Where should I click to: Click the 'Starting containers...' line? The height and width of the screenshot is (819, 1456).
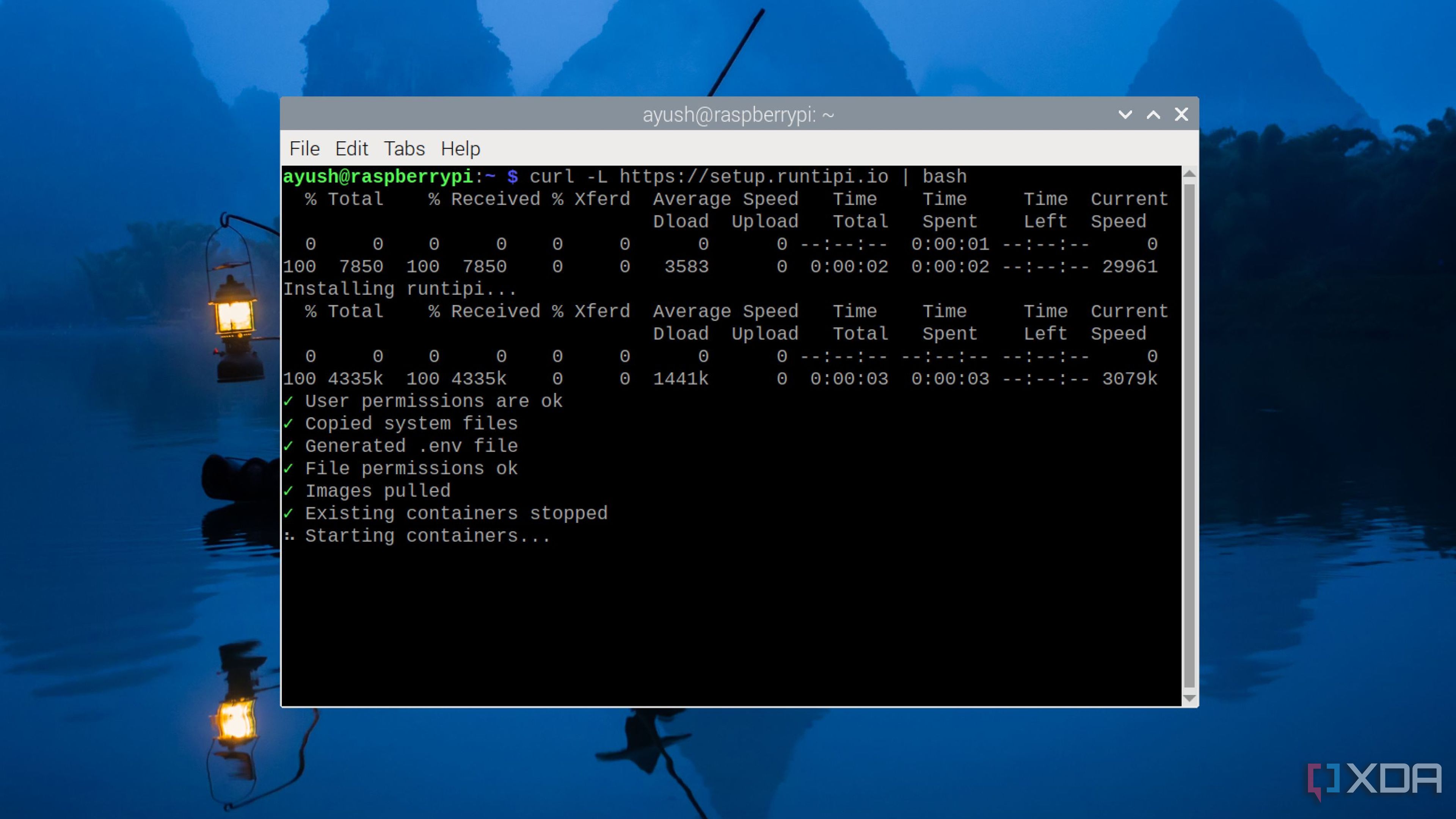tap(427, 536)
